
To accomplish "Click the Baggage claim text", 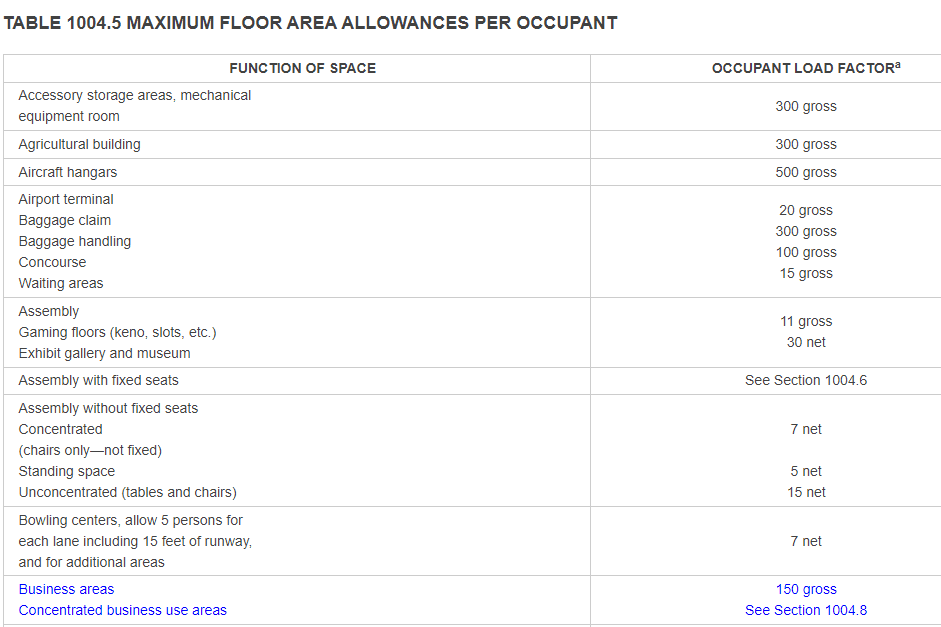I will point(64,220).
